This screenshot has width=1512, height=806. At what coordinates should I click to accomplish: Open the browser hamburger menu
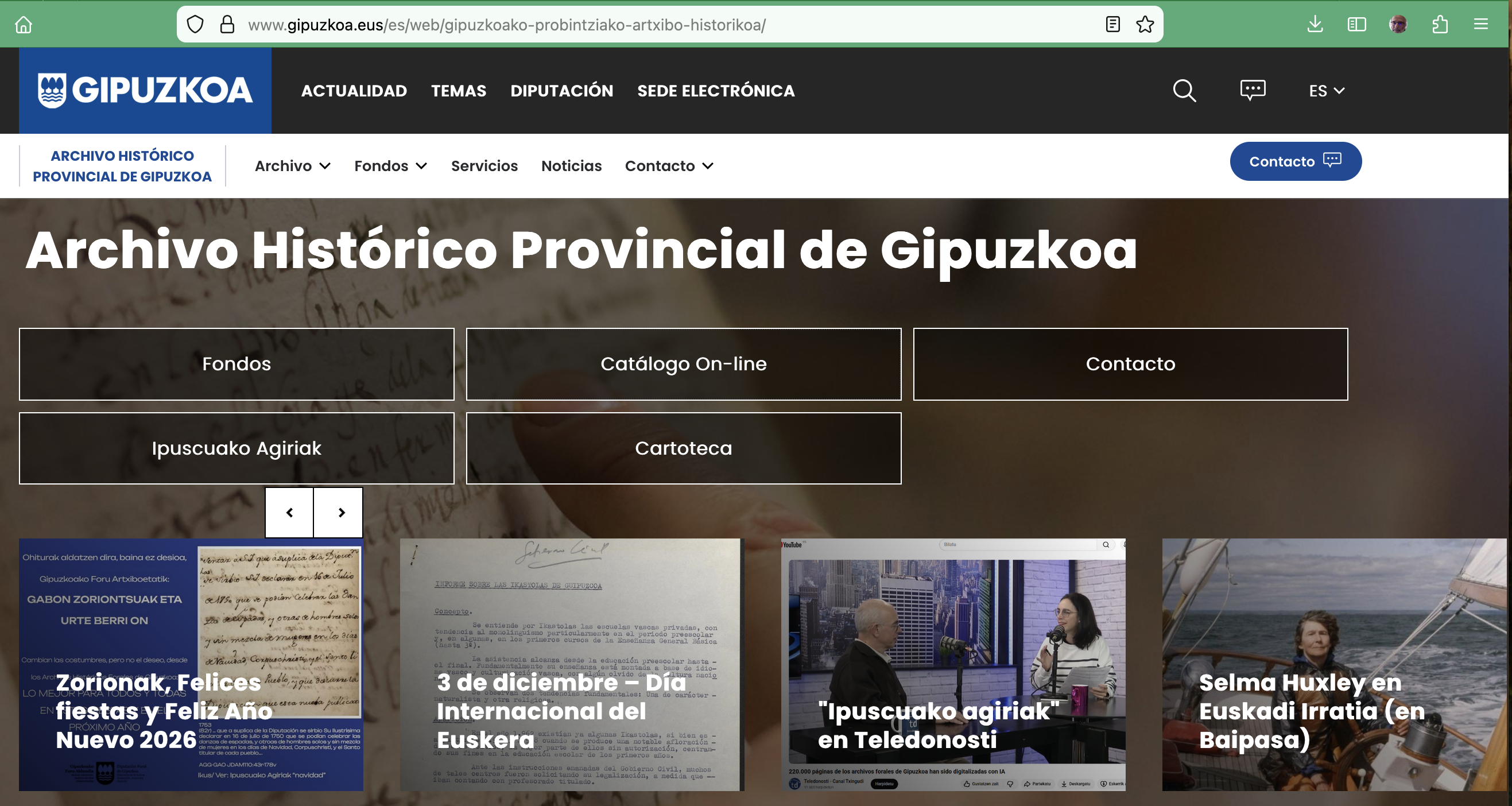click(x=1480, y=25)
